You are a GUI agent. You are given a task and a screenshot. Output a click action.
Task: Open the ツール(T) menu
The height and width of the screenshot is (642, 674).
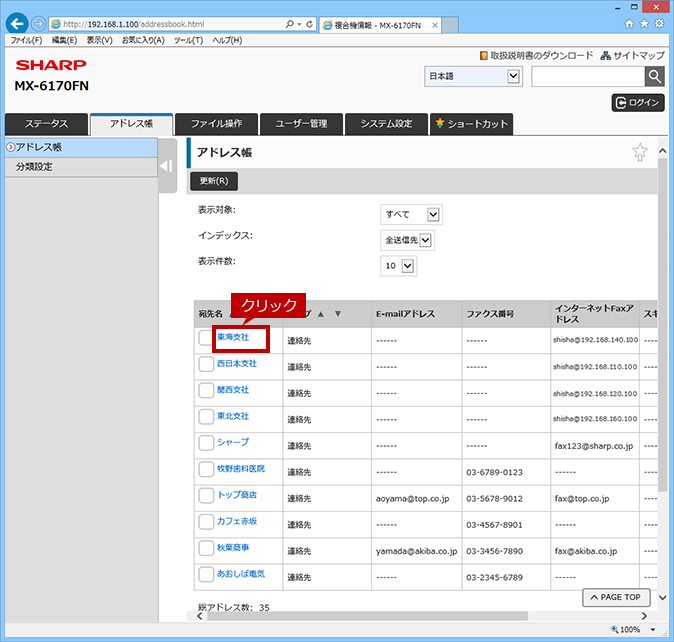pos(188,40)
